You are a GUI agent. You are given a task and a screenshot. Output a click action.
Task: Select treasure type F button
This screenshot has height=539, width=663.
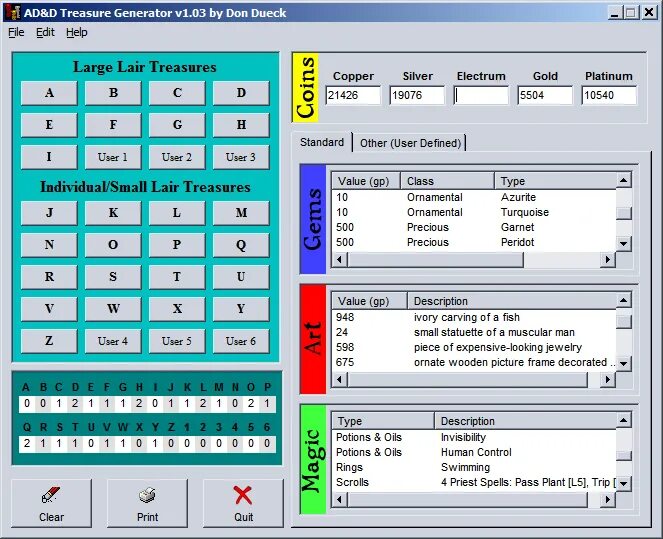pos(113,125)
